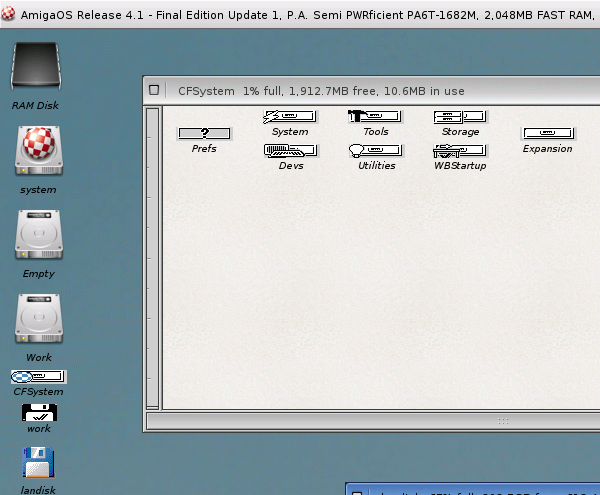
Task: Open the Prefs drawer in CFSystem window
Action: pyautogui.click(x=204, y=133)
